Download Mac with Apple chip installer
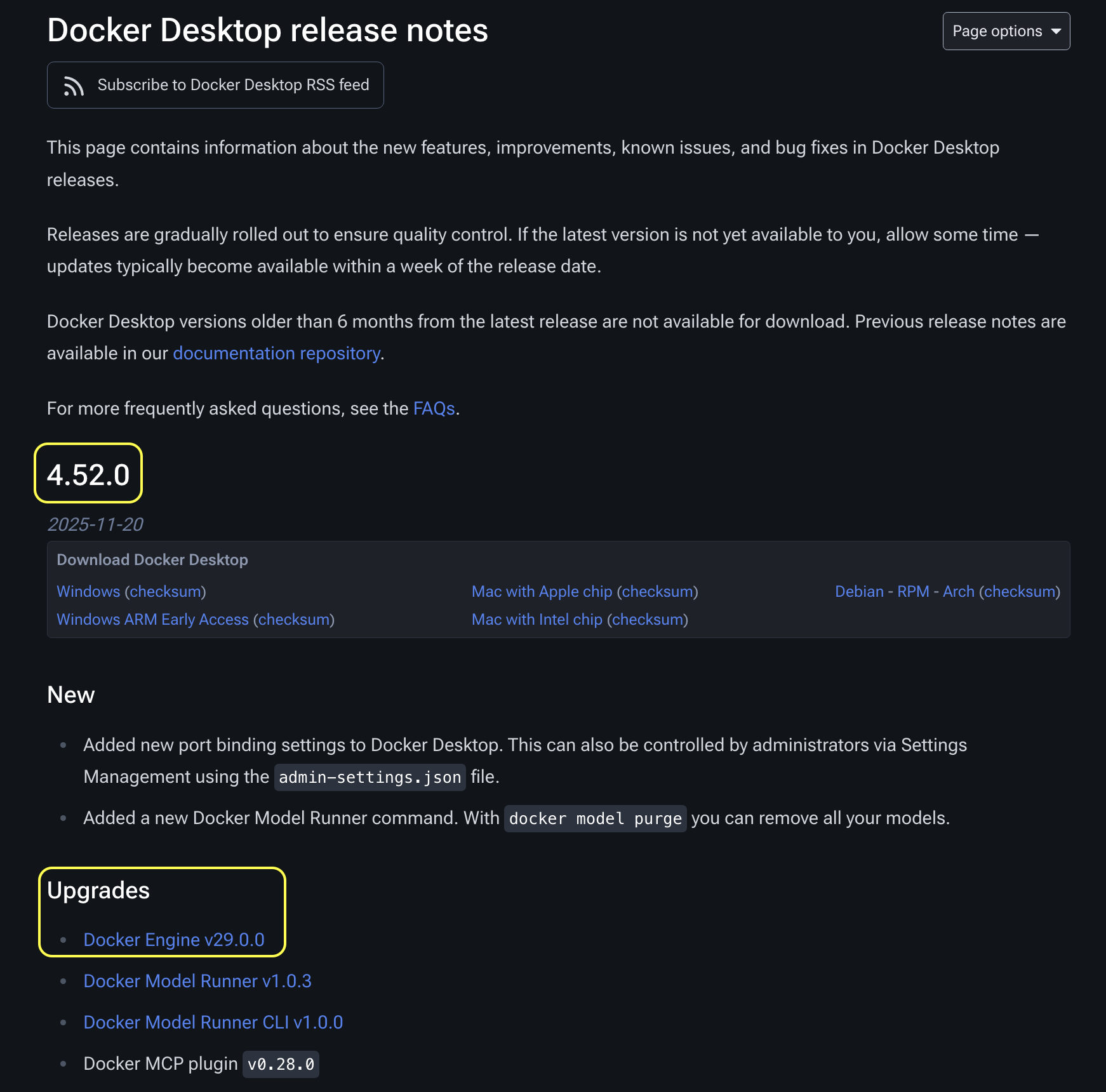Screen dimensions: 1106x1092 542,592
